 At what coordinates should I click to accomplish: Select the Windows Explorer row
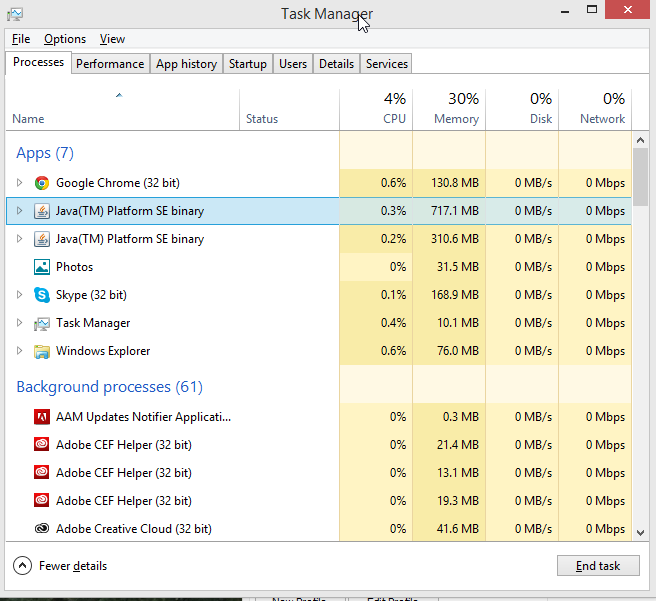(x=319, y=351)
